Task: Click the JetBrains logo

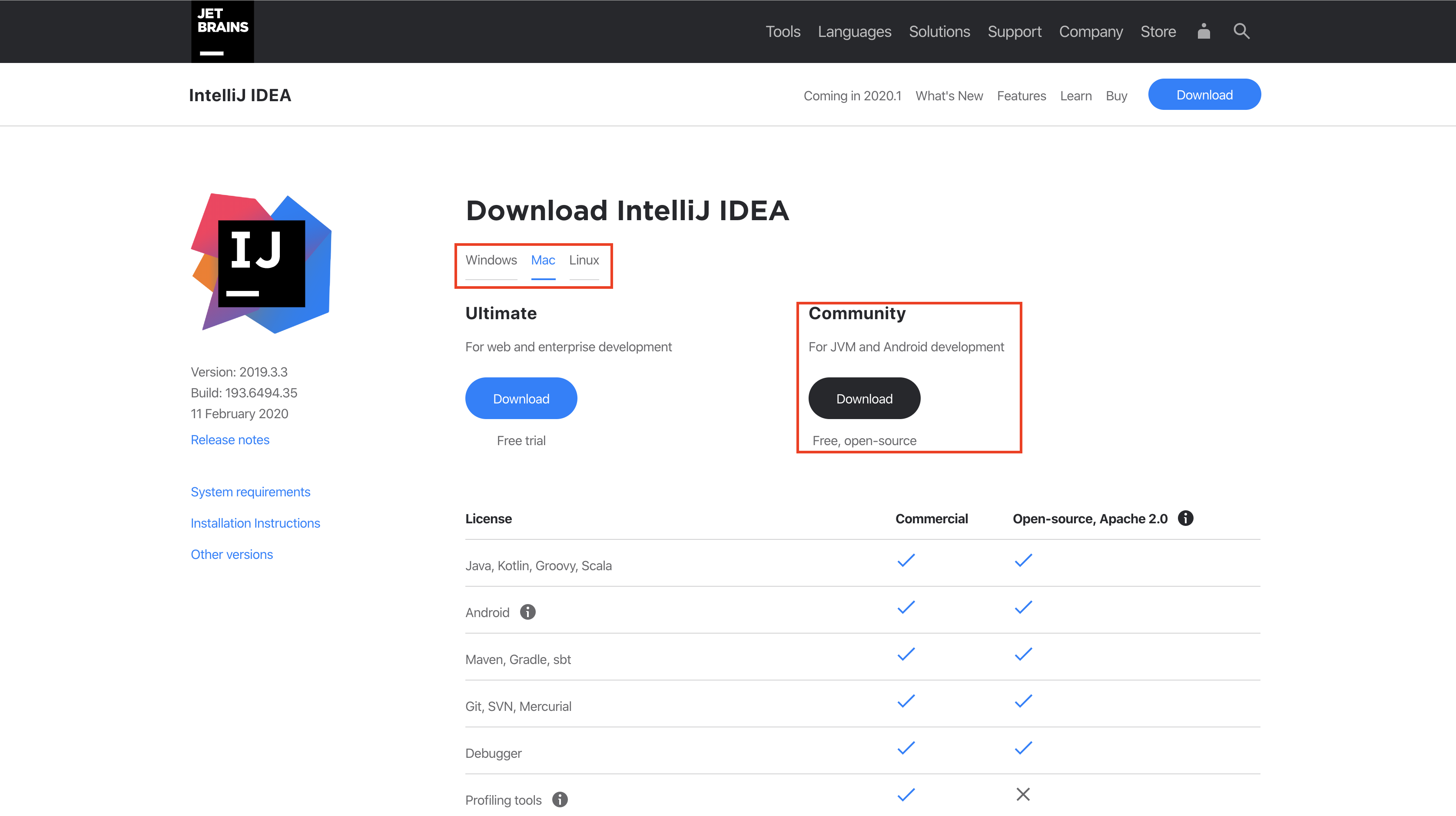Action: pyautogui.click(x=222, y=31)
